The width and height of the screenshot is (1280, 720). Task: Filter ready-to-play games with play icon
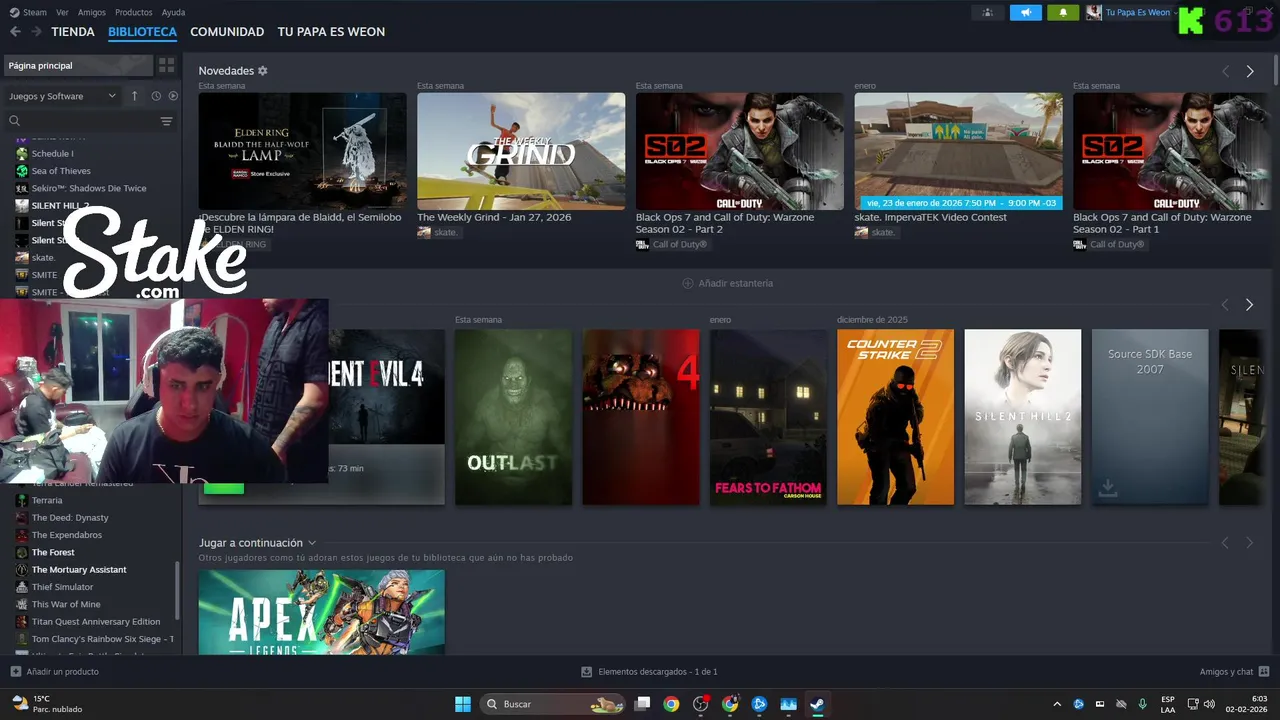[173, 96]
